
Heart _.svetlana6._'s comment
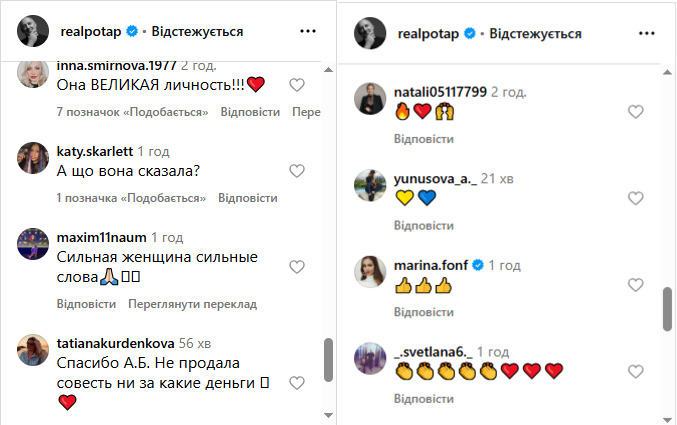coord(635,372)
